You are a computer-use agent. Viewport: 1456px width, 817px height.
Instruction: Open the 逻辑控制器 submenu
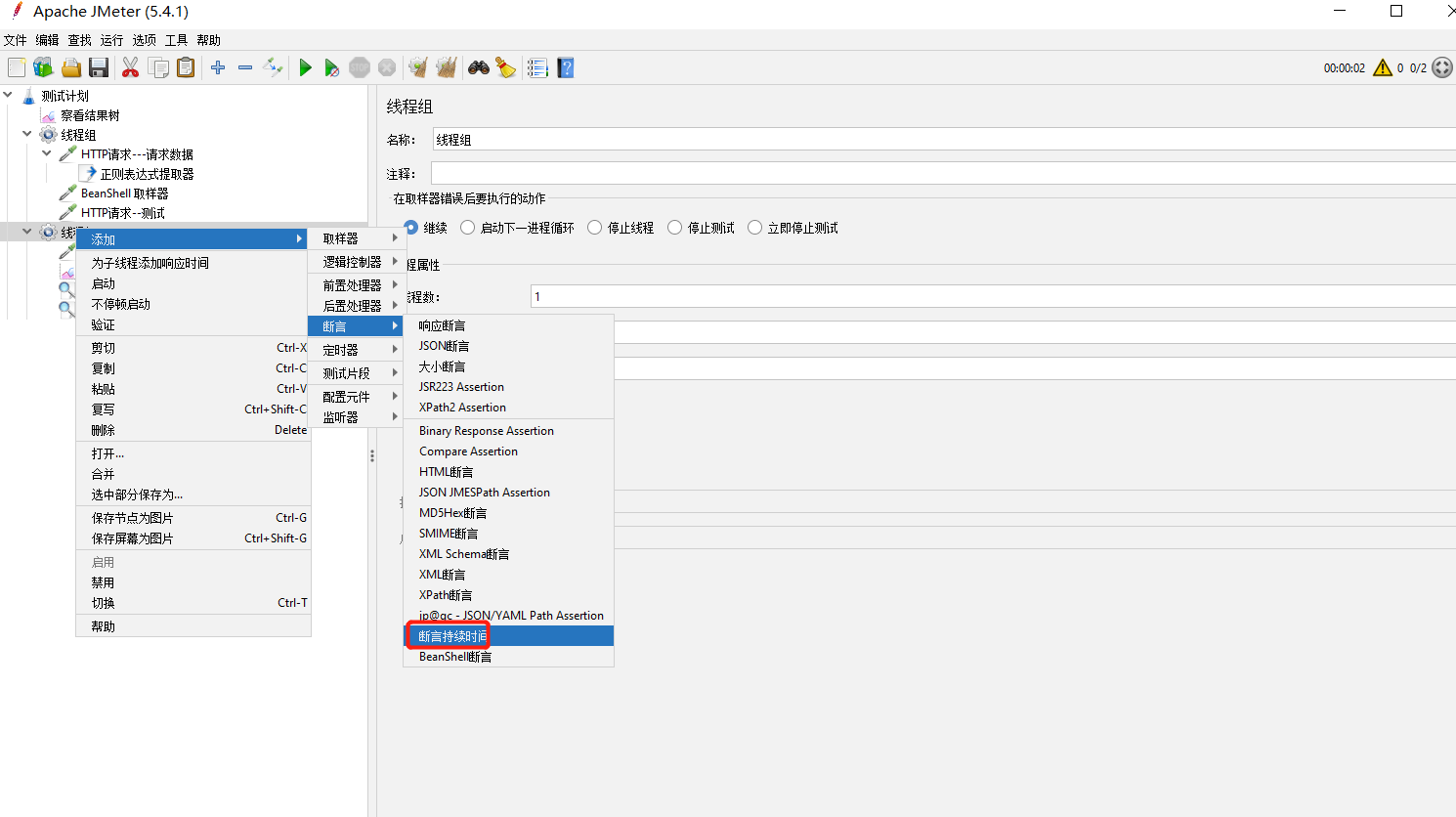click(x=356, y=262)
